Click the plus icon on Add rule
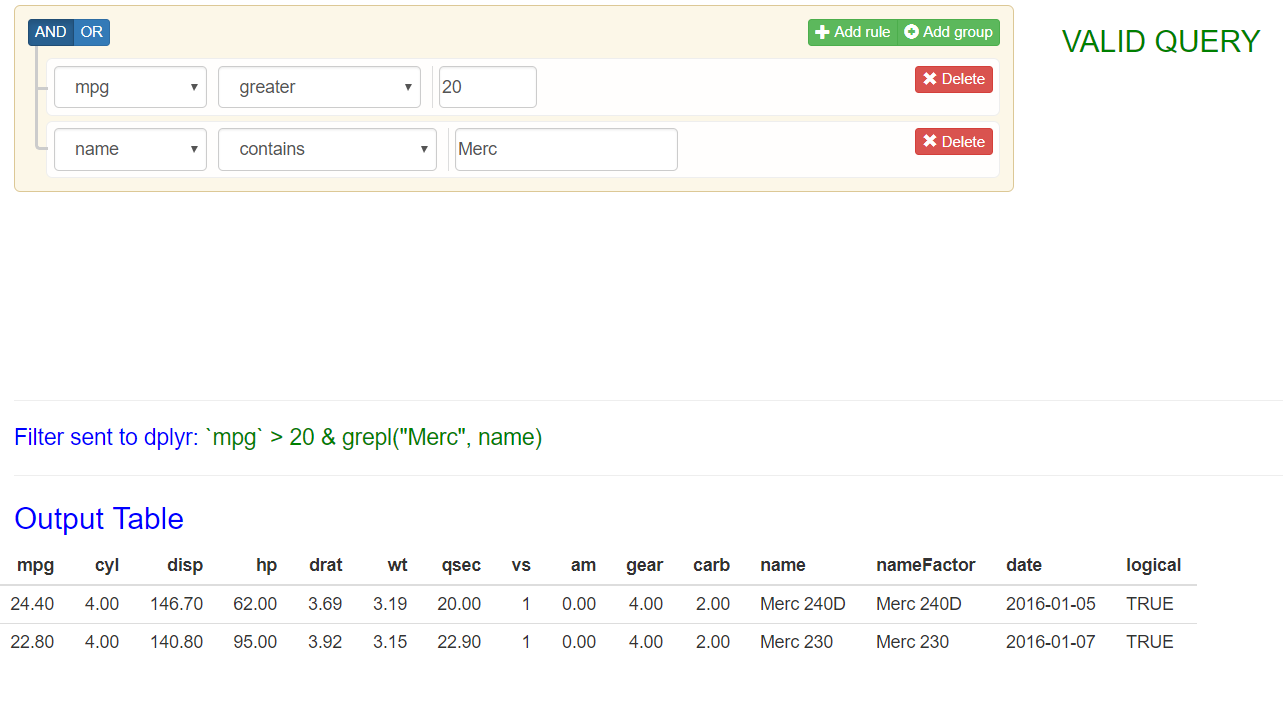This screenshot has height=702, width=1283. [823, 32]
